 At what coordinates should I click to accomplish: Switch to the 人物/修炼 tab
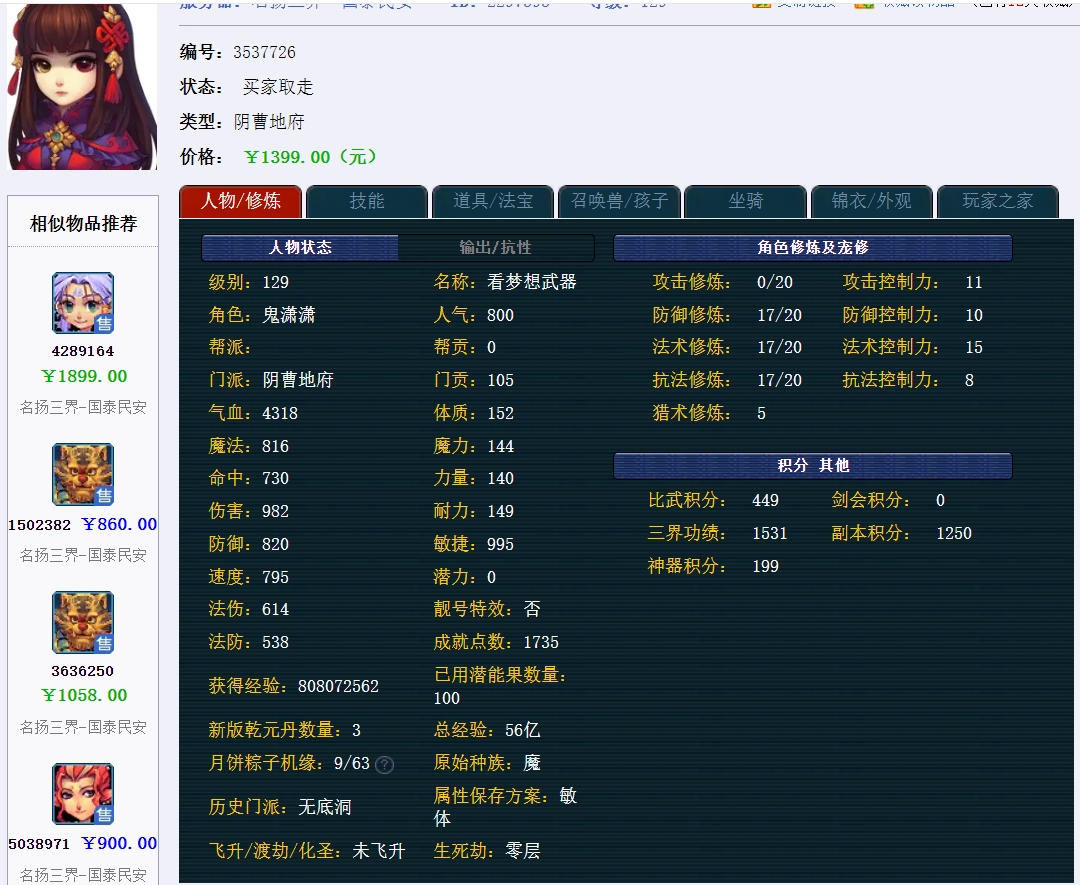(240, 201)
